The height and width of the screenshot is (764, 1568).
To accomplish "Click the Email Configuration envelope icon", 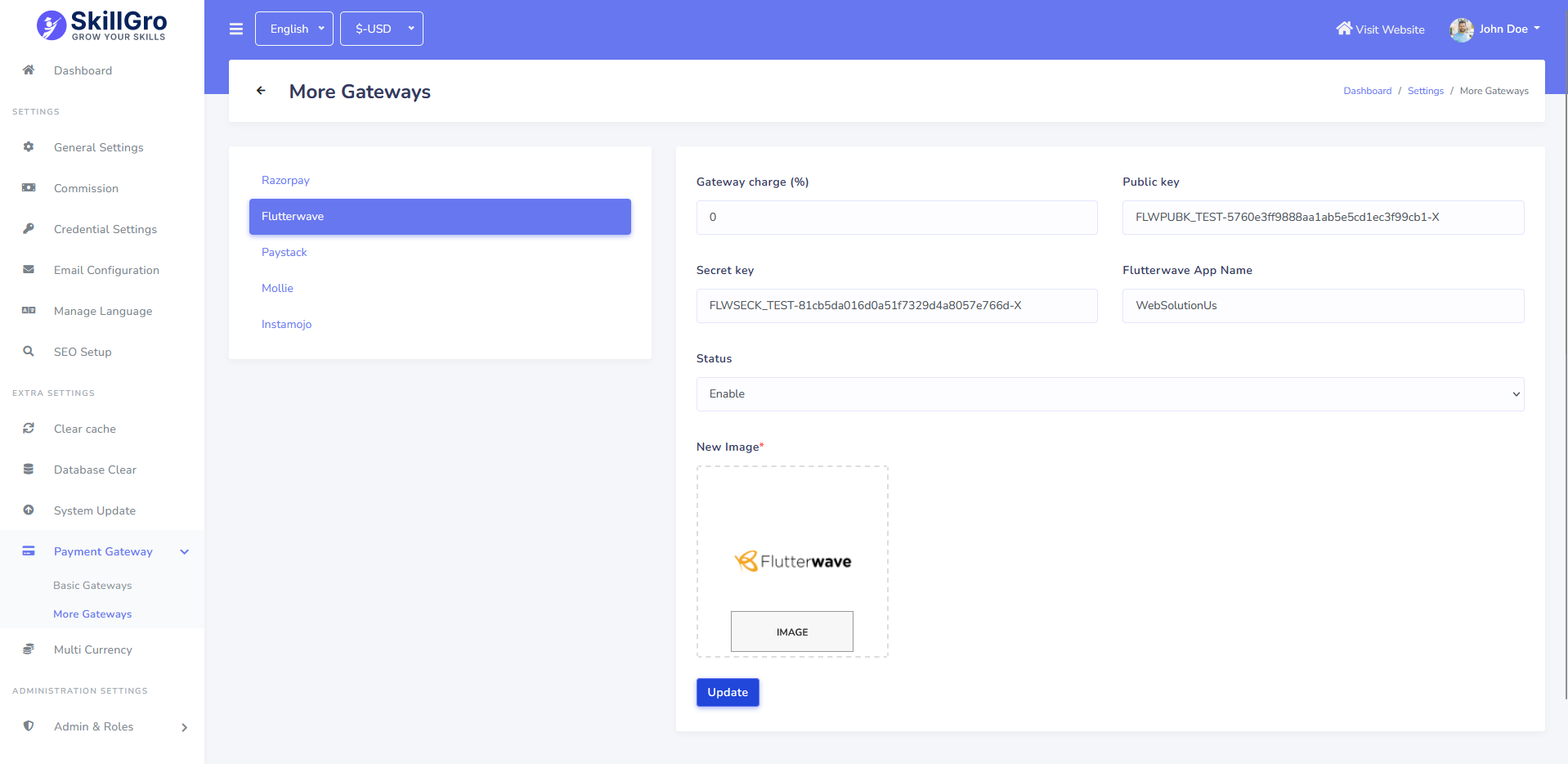I will 29,270.
